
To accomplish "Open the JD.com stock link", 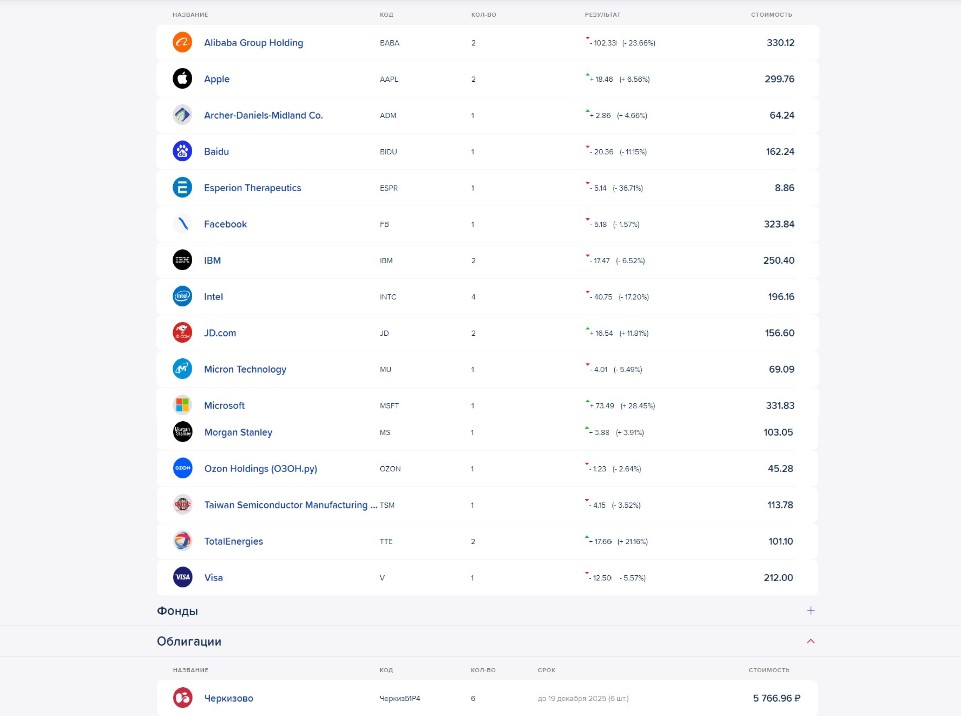I will (220, 333).
